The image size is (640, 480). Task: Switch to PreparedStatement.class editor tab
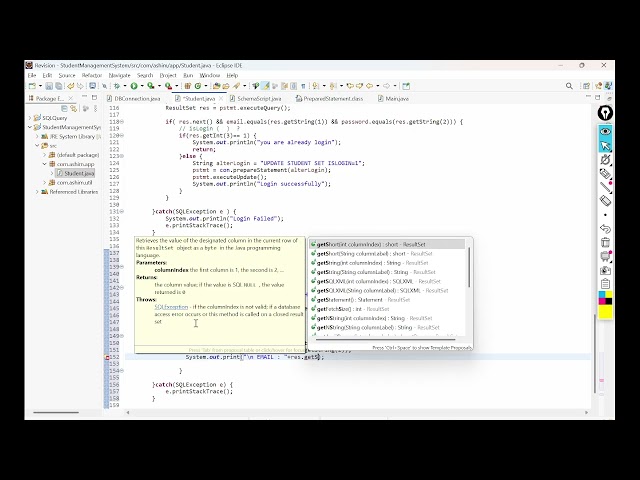click(329, 99)
